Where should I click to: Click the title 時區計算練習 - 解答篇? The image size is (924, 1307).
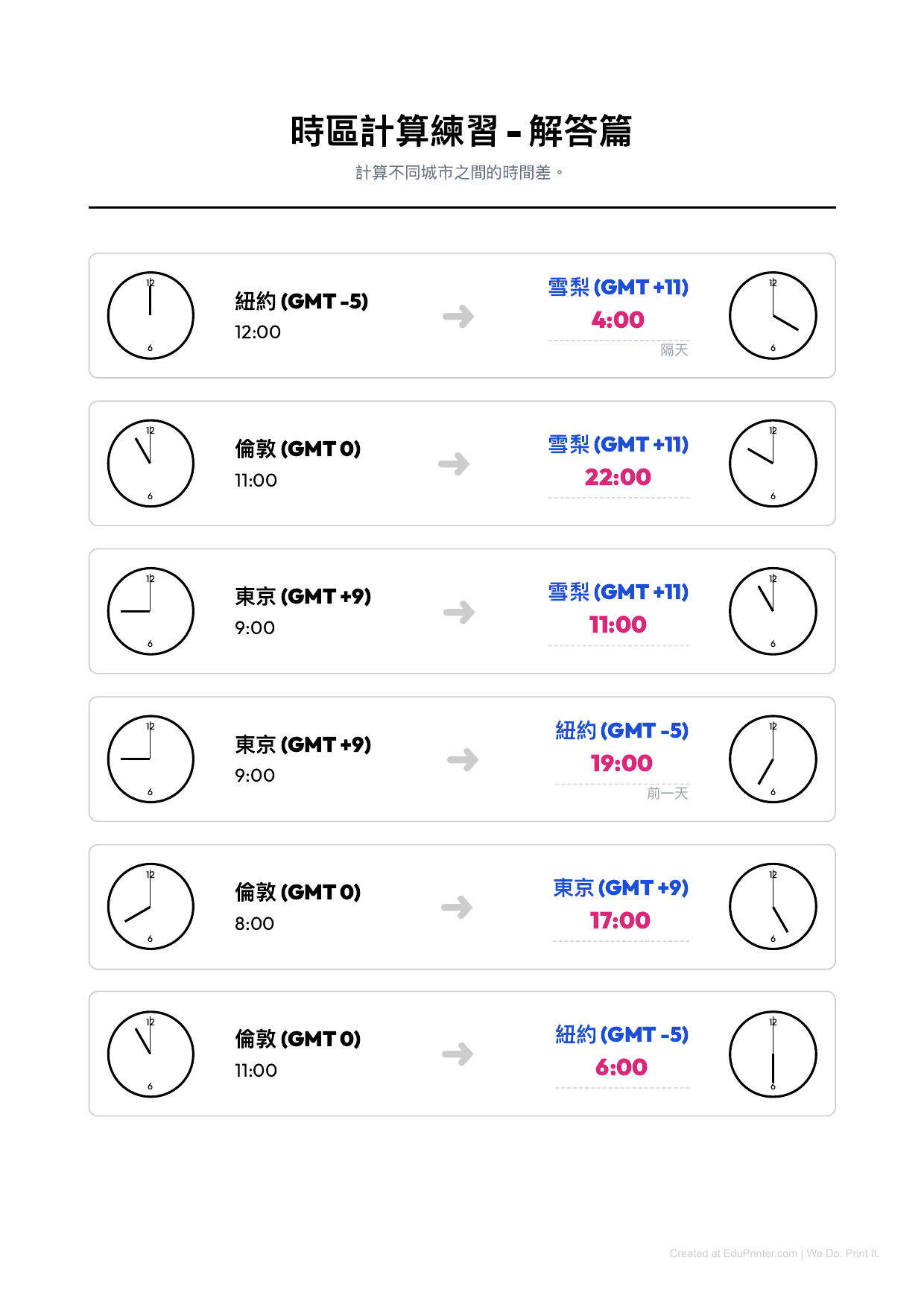tap(461, 131)
